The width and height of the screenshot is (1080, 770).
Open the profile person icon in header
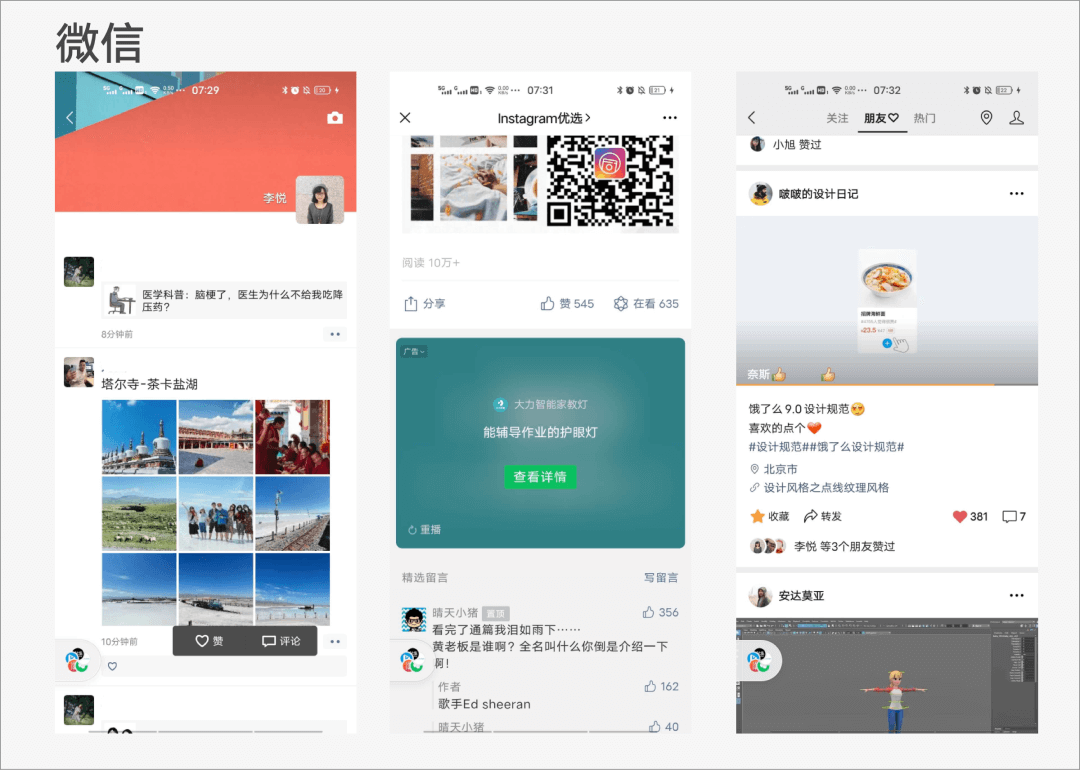point(1017,118)
